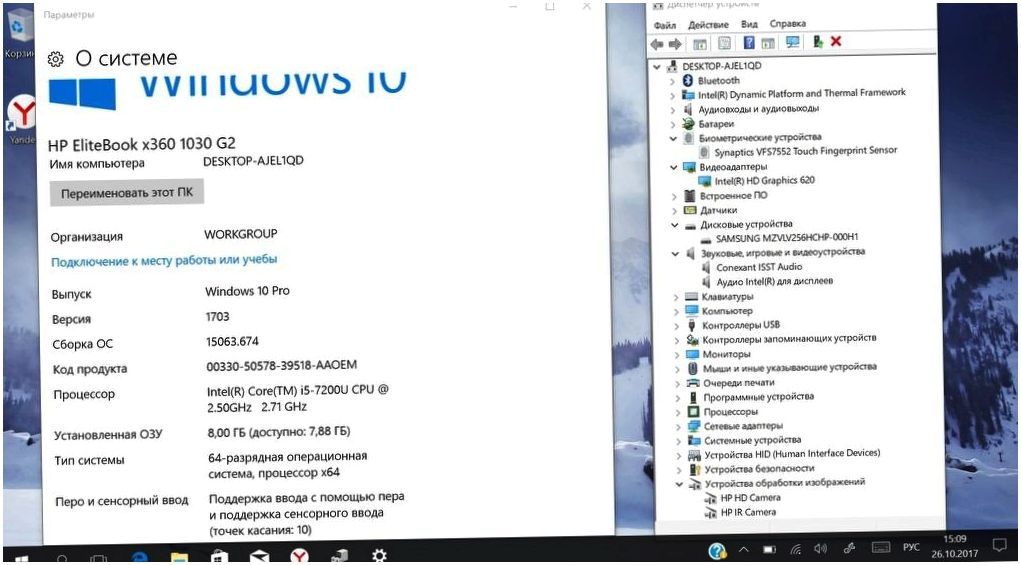
Task: Collapse the Дисковые устройства node
Action: click(x=675, y=225)
